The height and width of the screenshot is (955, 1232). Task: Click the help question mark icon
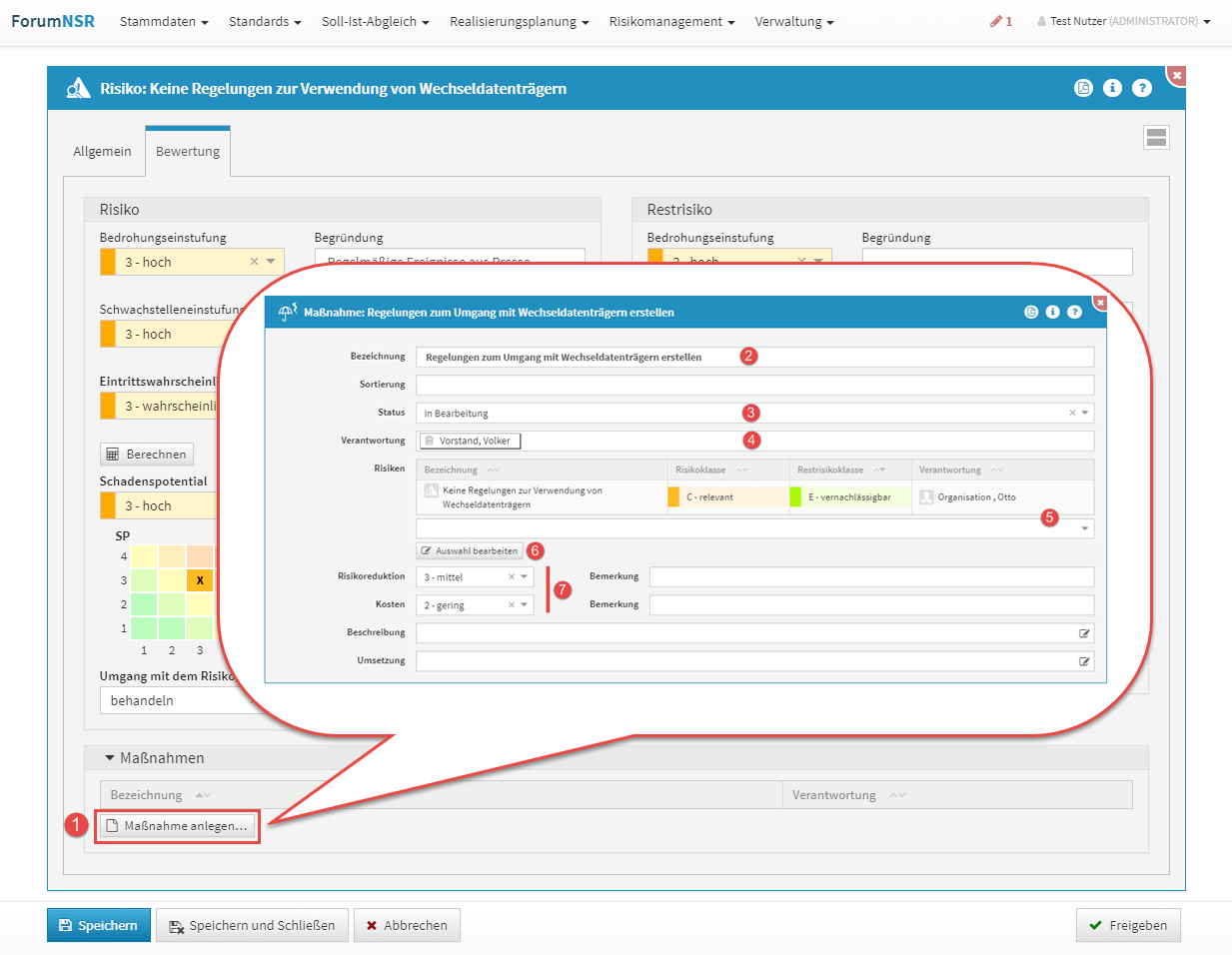1142,88
